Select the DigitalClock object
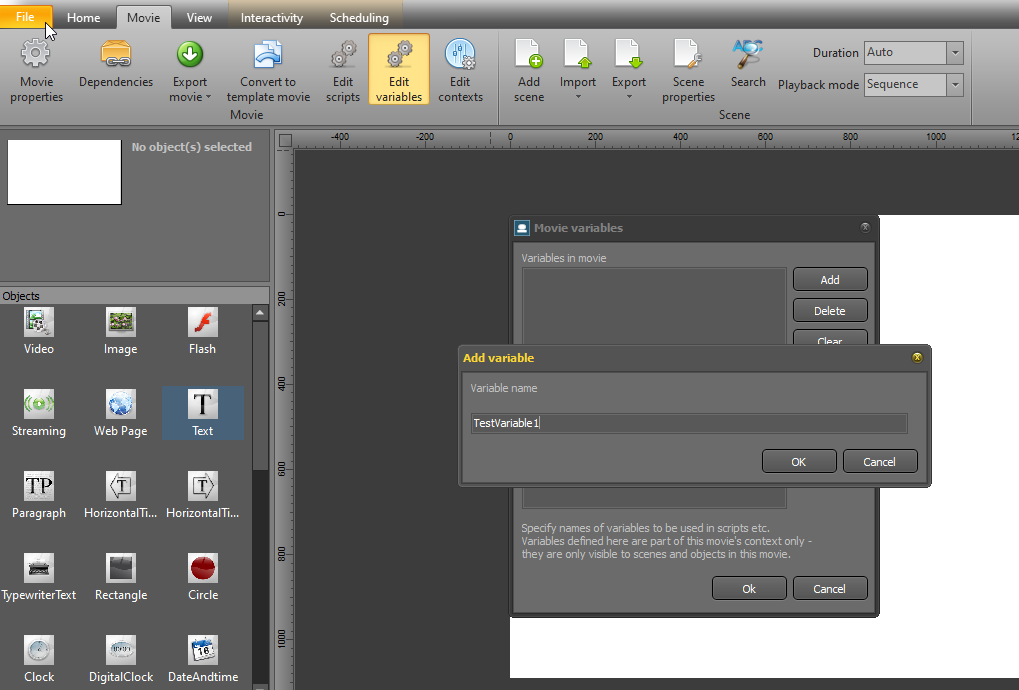The image size is (1019, 690). pyautogui.click(x=120, y=658)
